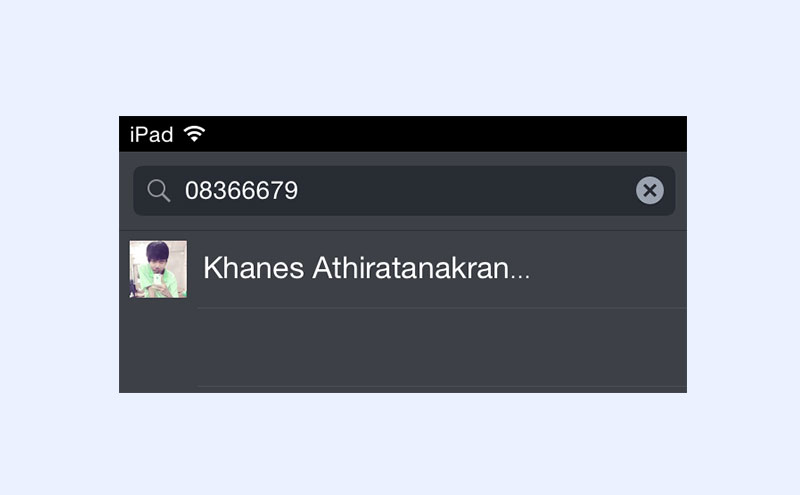Viewport: 800px width, 495px height.
Task: Tap the gray circular clear-text icon
Action: click(649, 190)
